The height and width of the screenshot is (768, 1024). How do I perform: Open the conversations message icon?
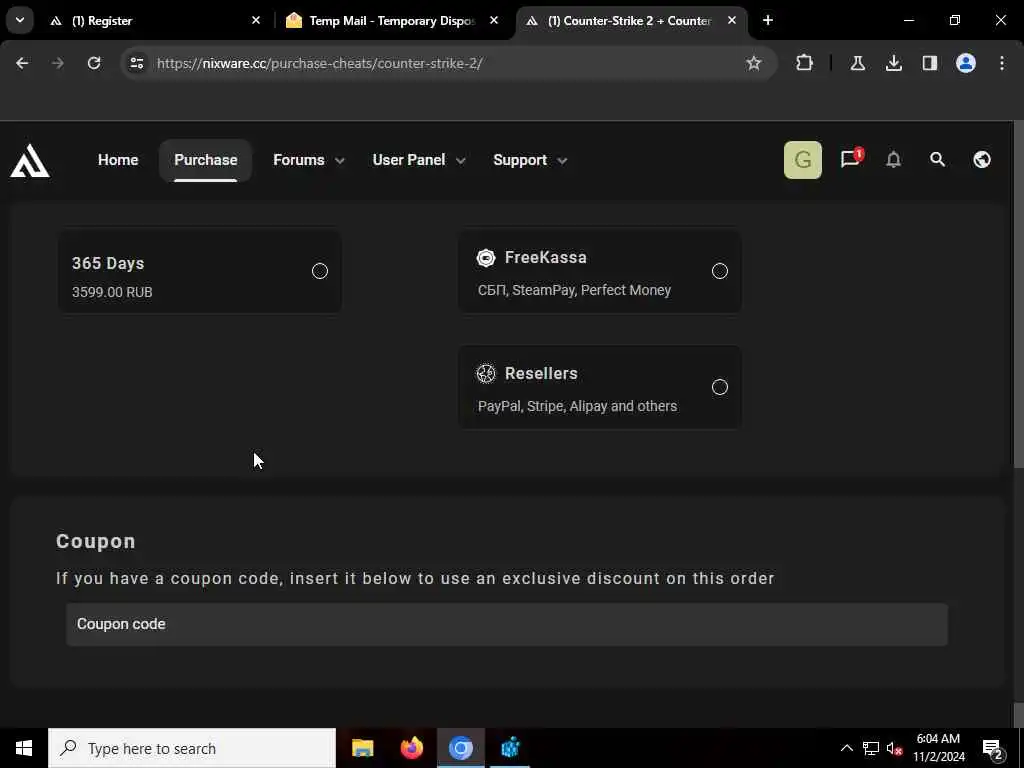click(850, 159)
